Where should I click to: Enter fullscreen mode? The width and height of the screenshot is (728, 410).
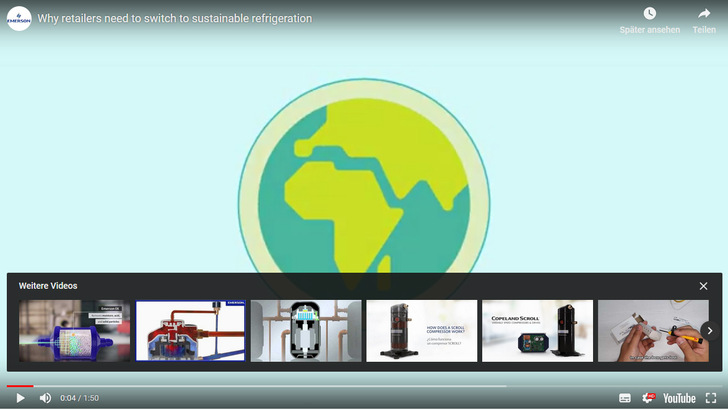tap(711, 398)
